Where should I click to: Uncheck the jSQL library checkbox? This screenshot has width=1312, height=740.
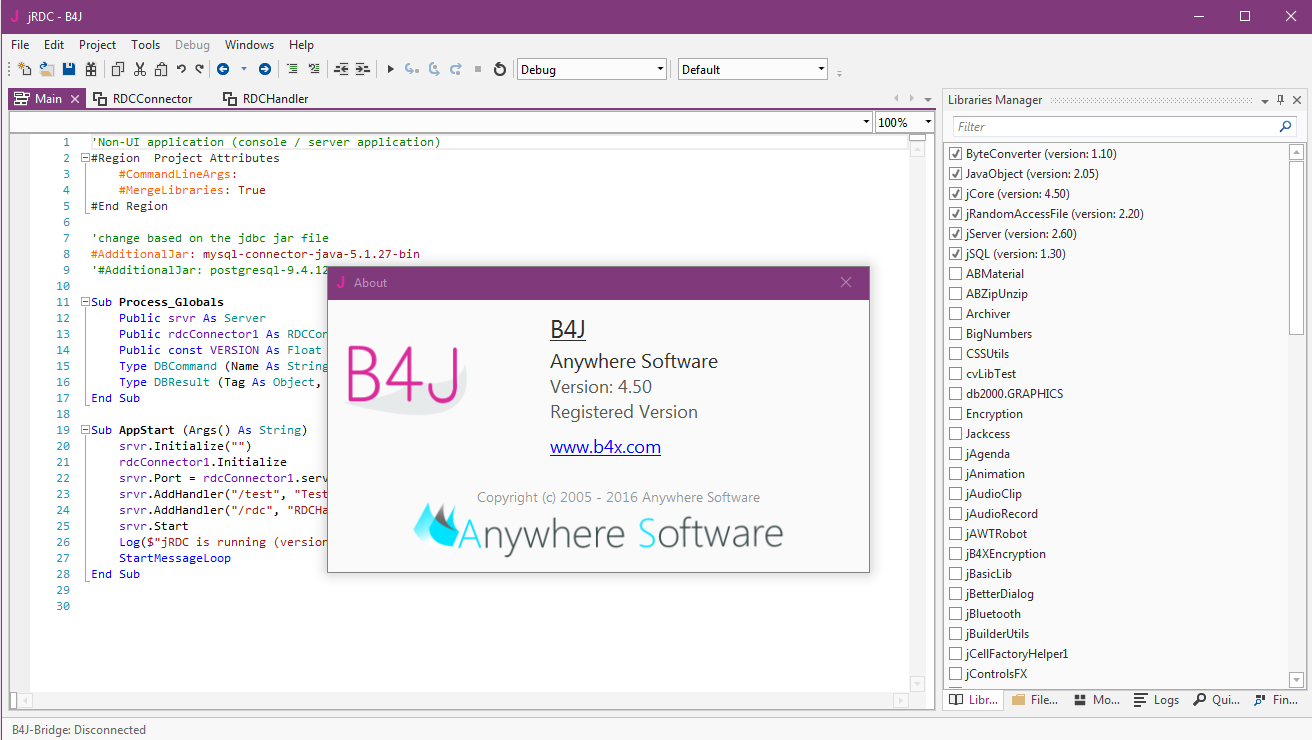[955, 254]
